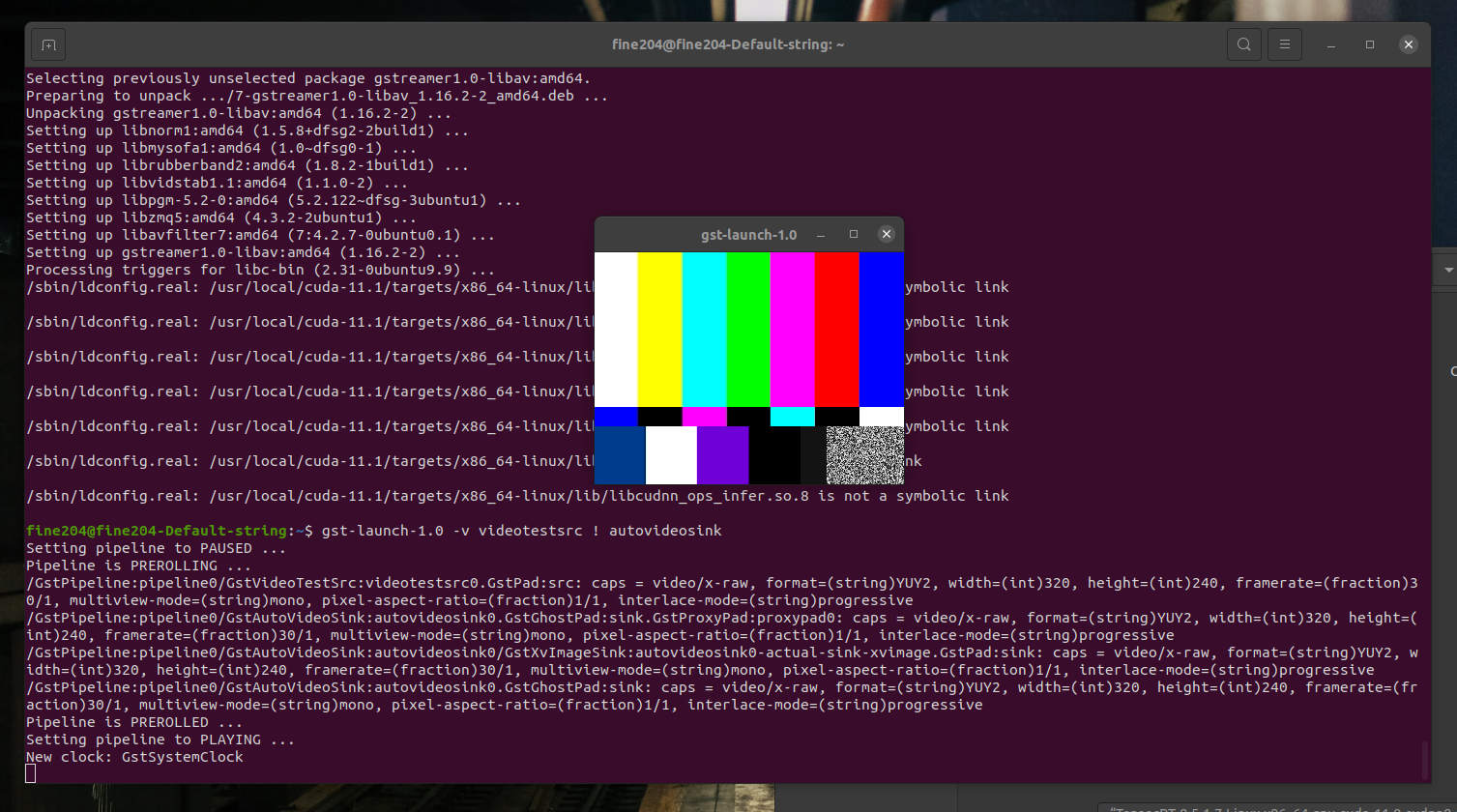This screenshot has width=1457, height=812.
Task: Maximize the terminal window
Action: (x=1370, y=44)
